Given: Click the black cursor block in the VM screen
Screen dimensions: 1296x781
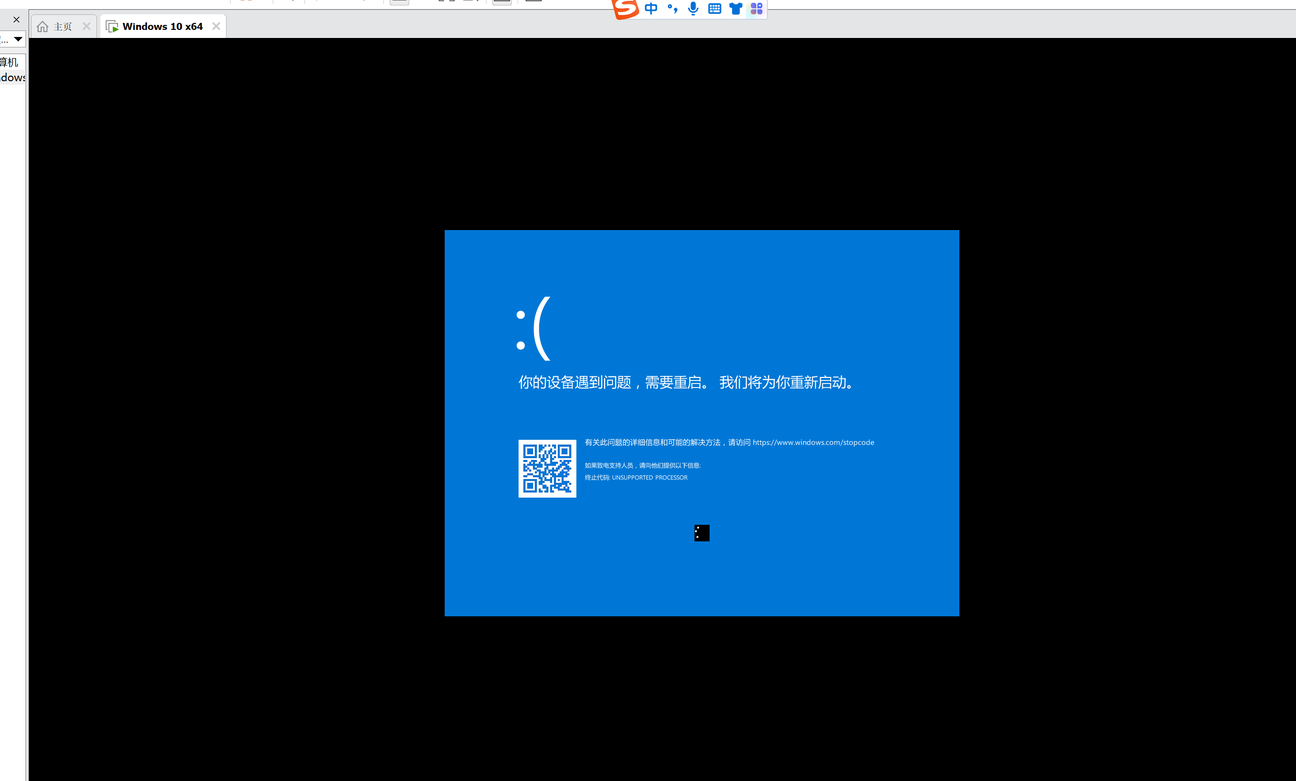Looking at the screenshot, I should (702, 533).
